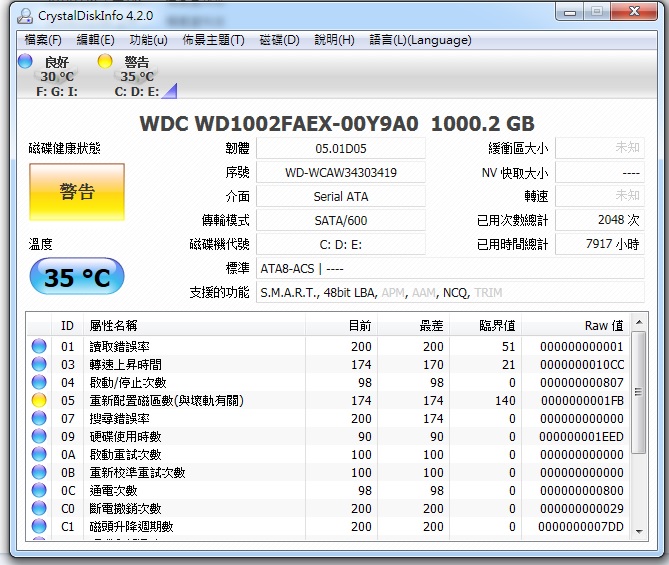Select the 啟動重試次數 attribute row
This screenshot has width=669, height=565.
click(x=328, y=454)
